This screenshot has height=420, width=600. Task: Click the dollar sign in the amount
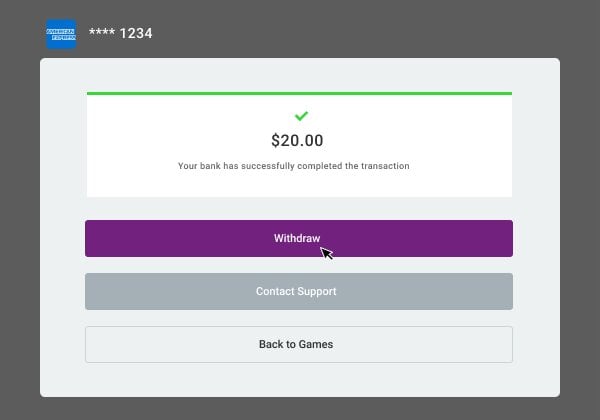[x=275, y=140]
